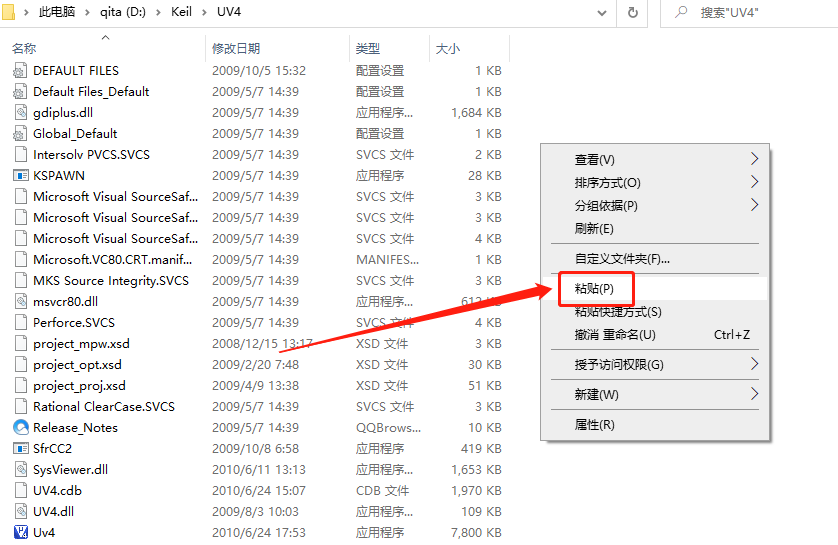Click the Global_Default config icon

[x=20, y=134]
